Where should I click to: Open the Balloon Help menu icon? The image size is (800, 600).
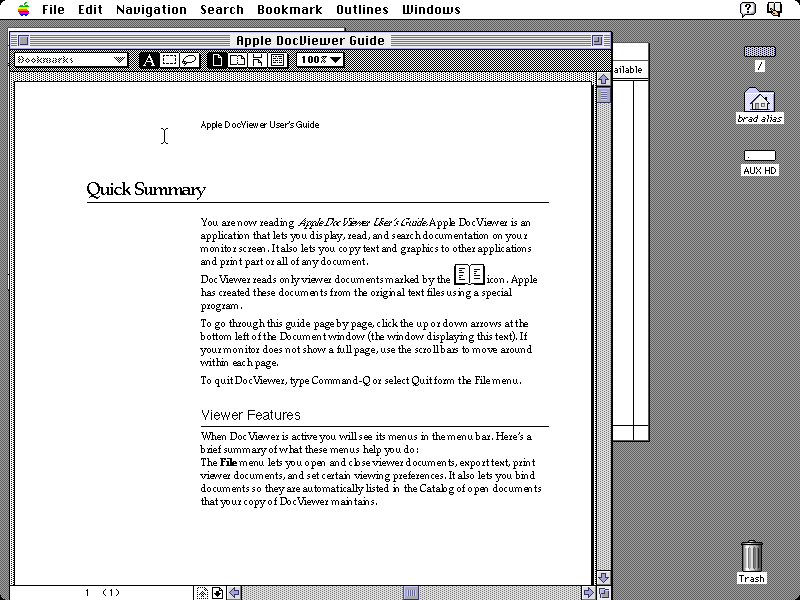click(x=747, y=9)
